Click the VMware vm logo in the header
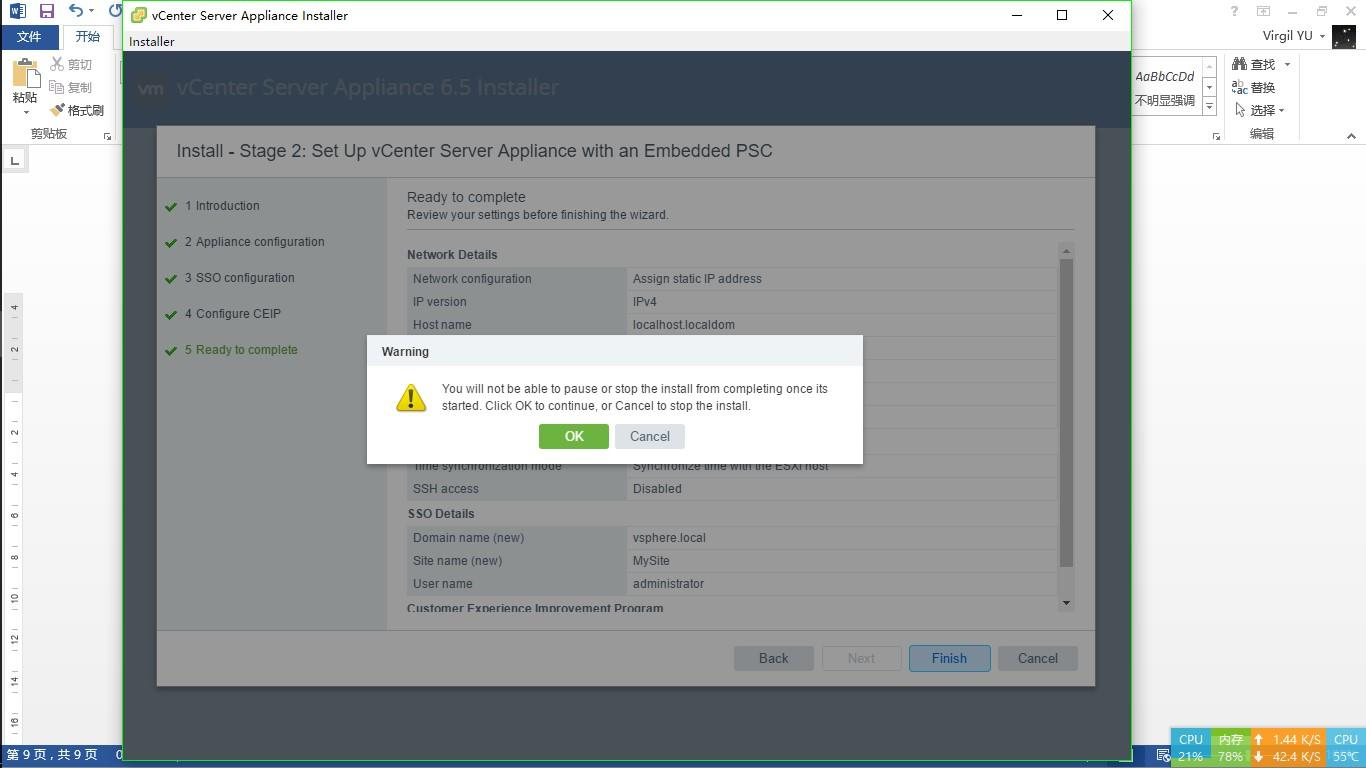 [151, 88]
